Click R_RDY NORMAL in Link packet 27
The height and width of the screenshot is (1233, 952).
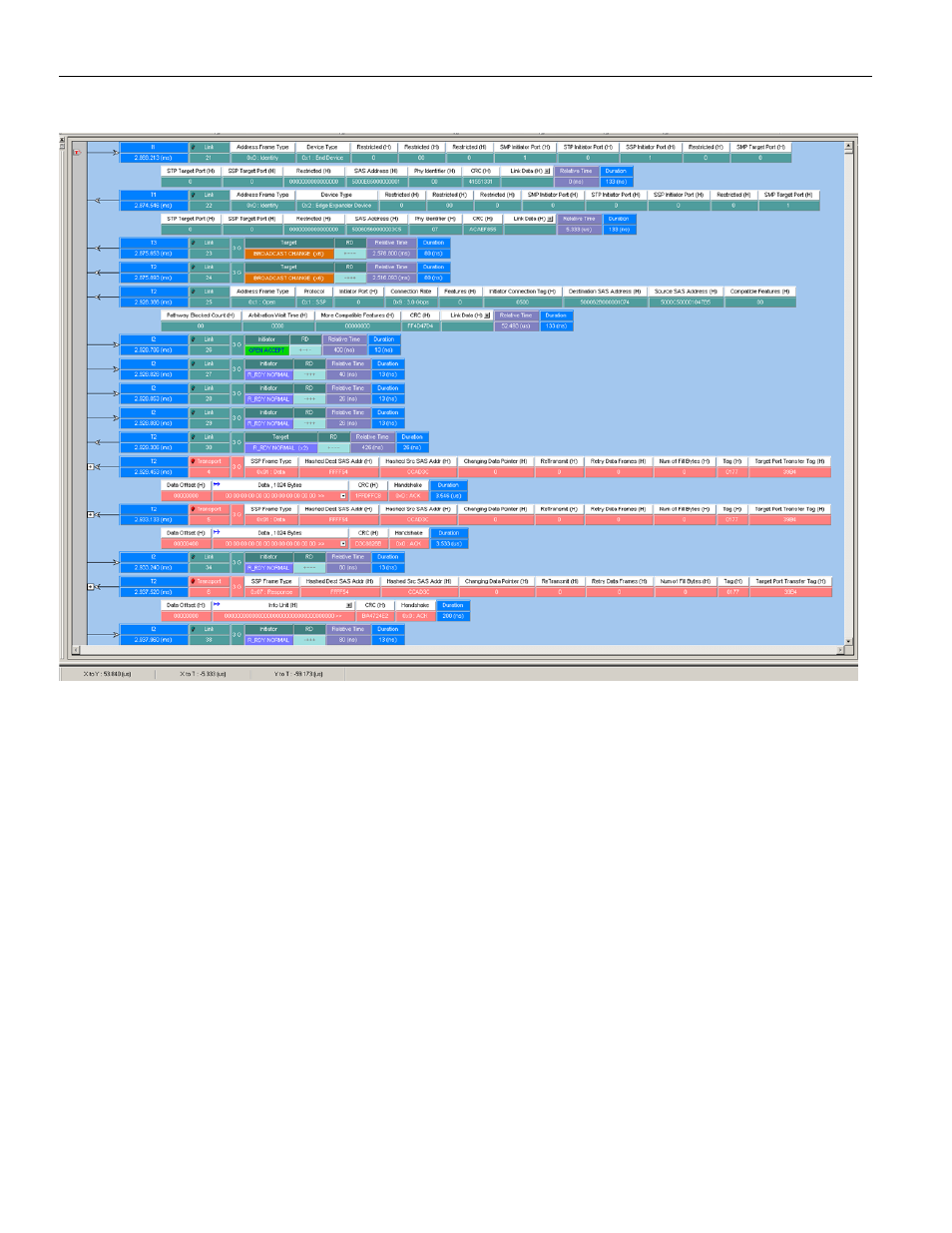point(268,374)
